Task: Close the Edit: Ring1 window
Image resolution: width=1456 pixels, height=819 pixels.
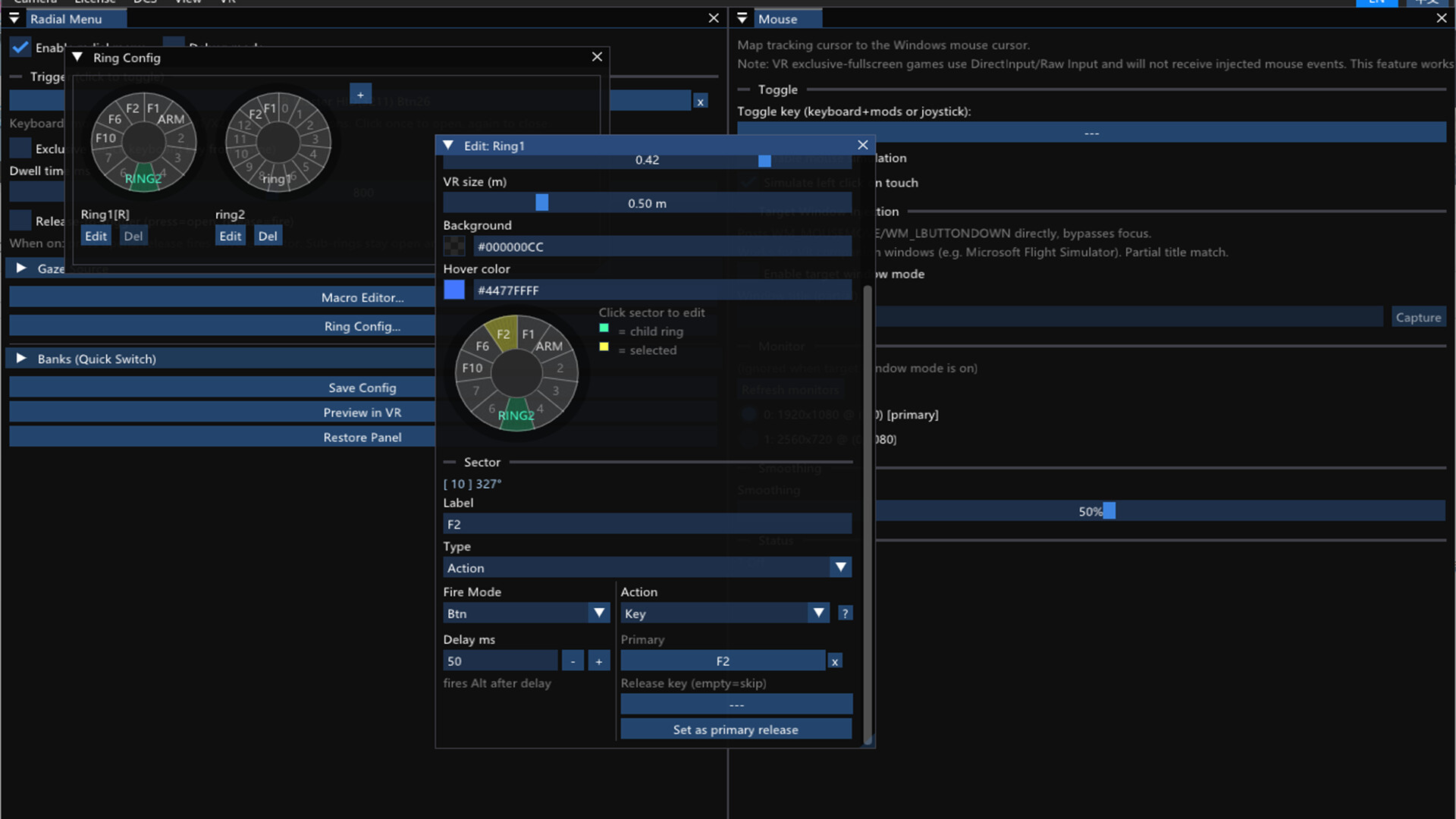Action: coord(862,145)
